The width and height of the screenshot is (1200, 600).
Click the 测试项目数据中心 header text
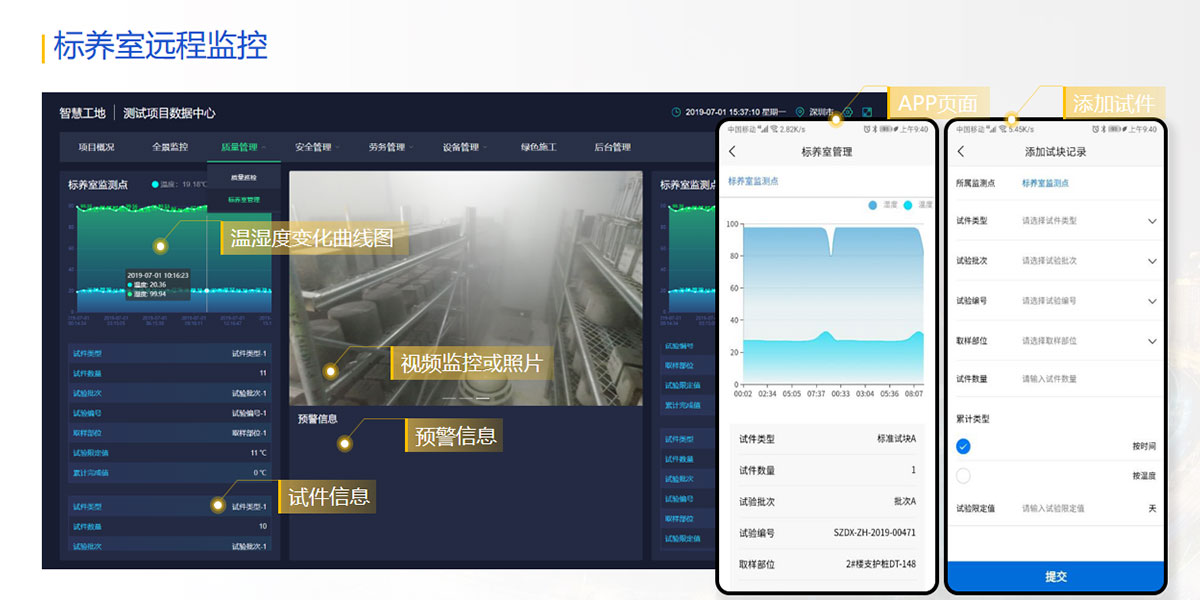pyautogui.click(x=169, y=113)
